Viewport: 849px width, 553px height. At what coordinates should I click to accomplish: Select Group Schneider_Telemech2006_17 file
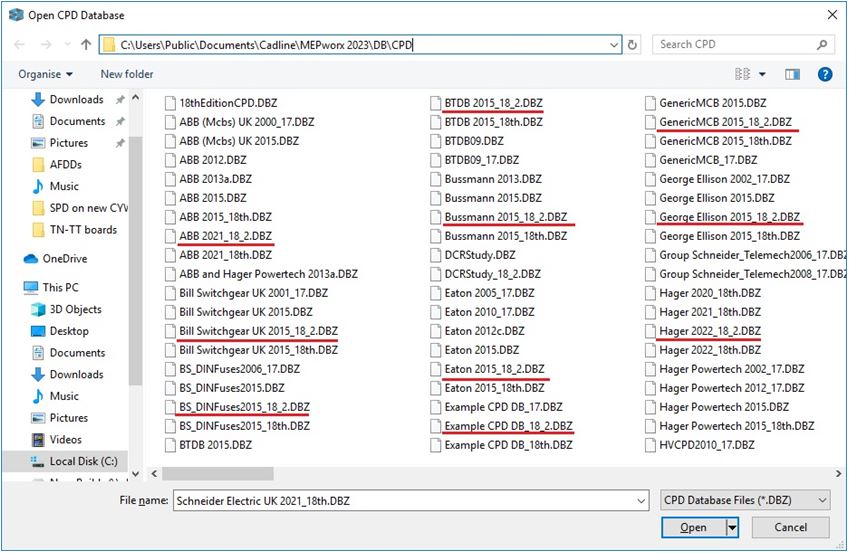[752, 255]
